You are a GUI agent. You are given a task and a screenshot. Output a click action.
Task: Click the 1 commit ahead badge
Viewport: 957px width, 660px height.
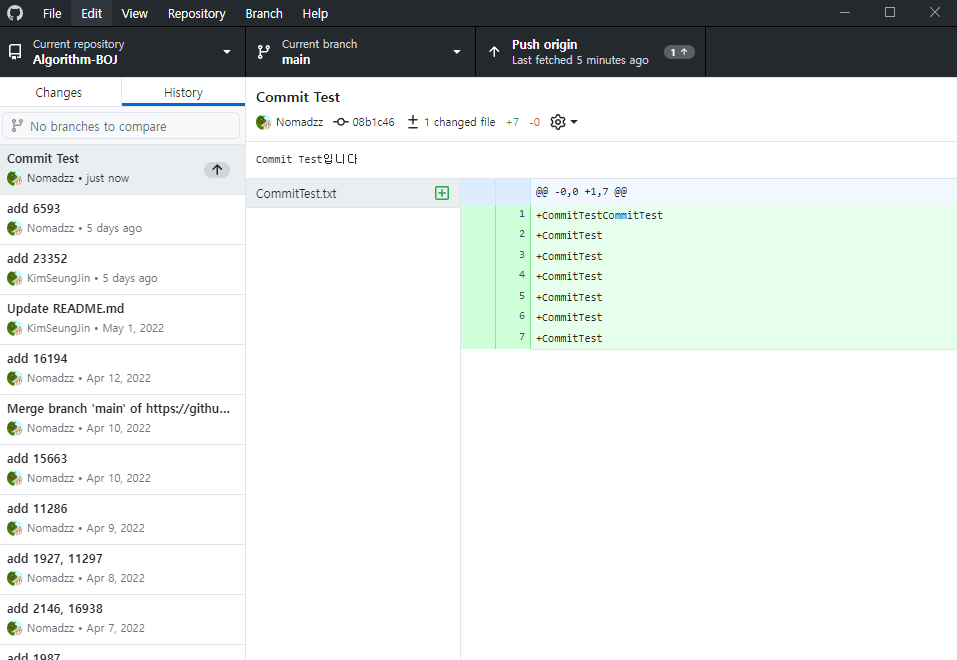[679, 52]
